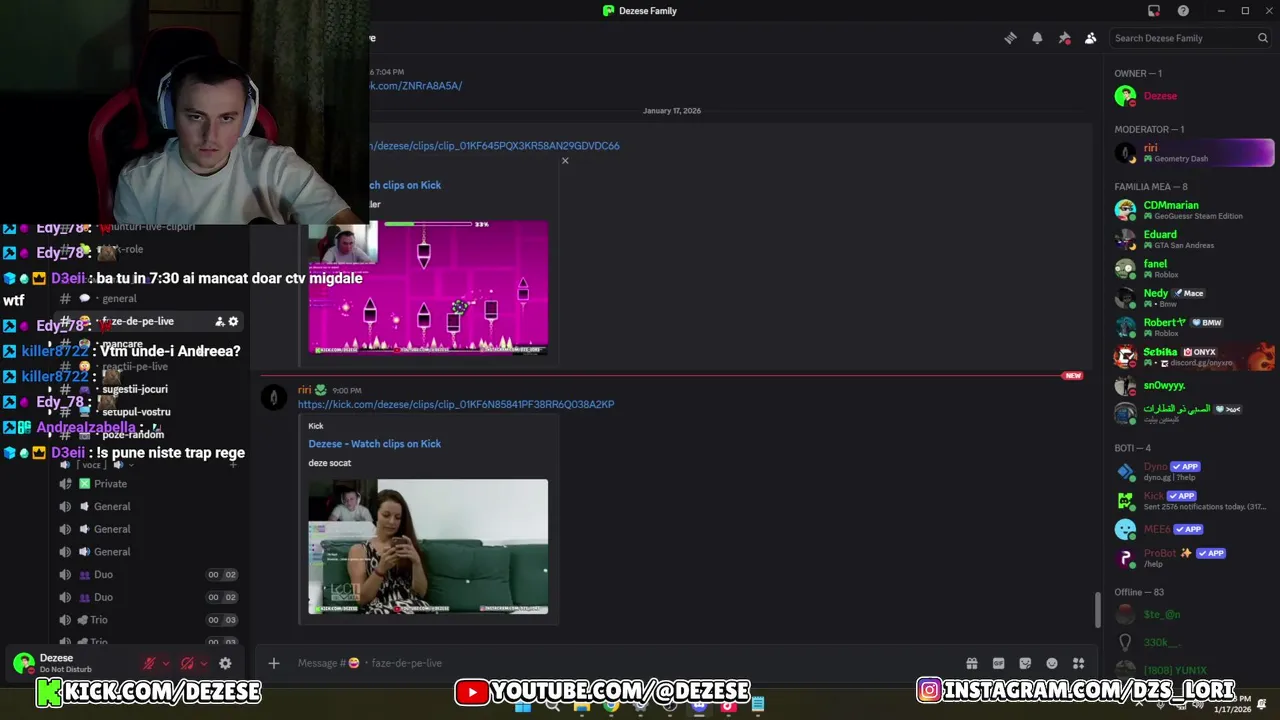Select the faze-de-pe-live channel
1280x720 pixels.
click(150, 321)
